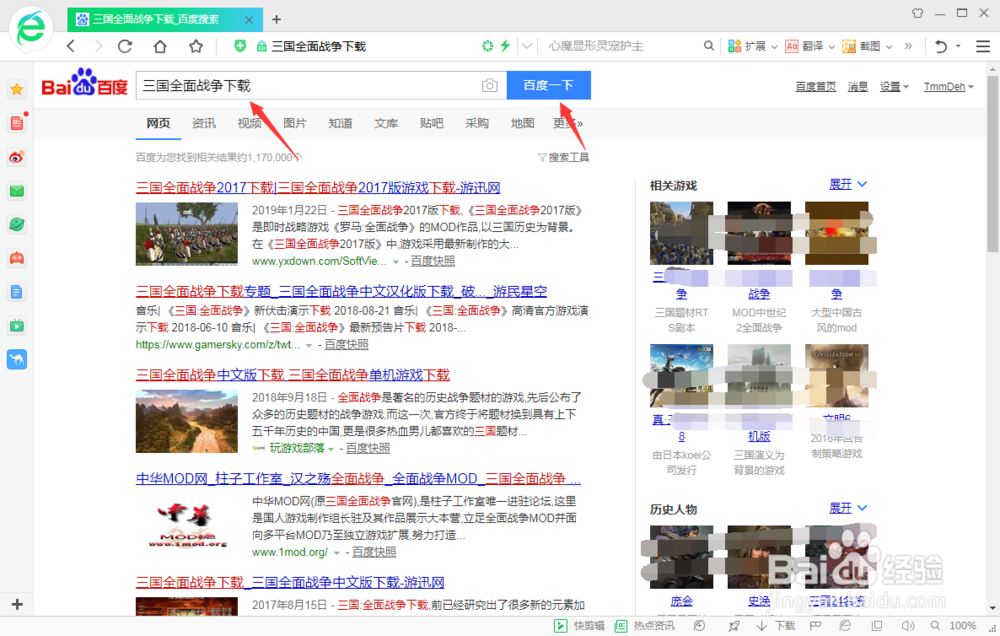Switch to the 图片 search tab

pyautogui.click(x=295, y=123)
